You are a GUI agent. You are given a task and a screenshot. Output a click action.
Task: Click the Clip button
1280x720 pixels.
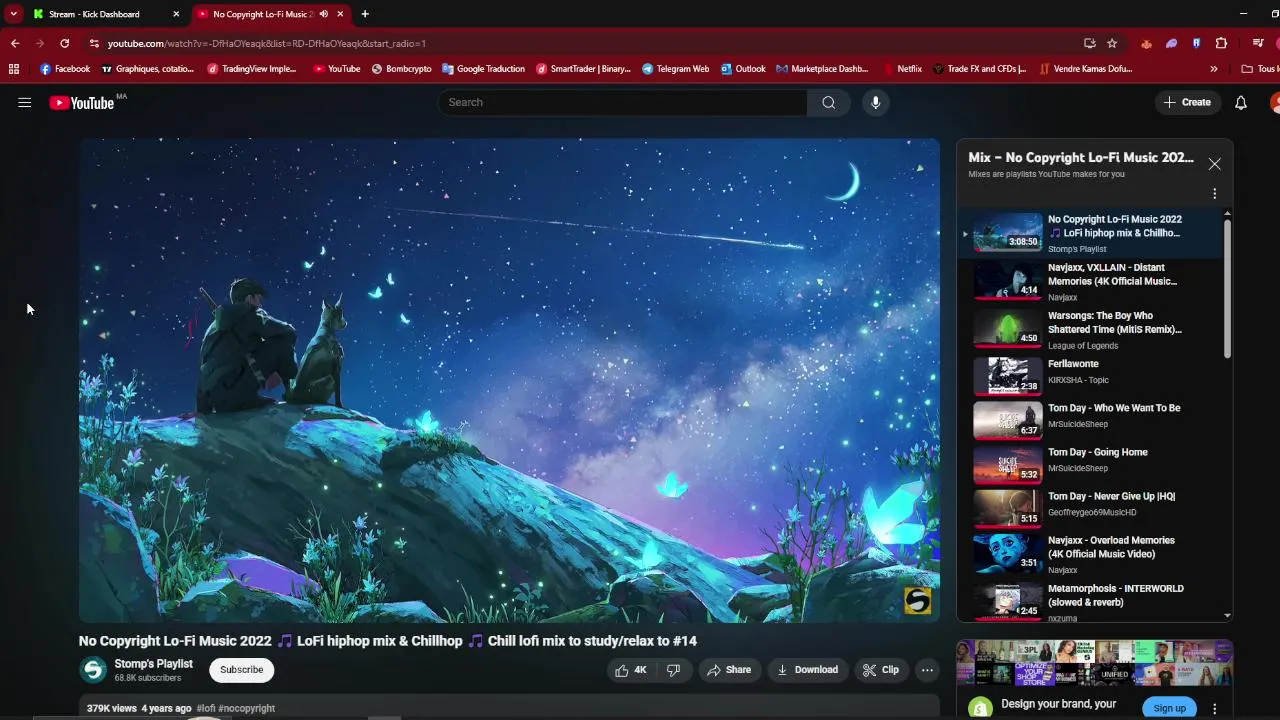click(881, 670)
